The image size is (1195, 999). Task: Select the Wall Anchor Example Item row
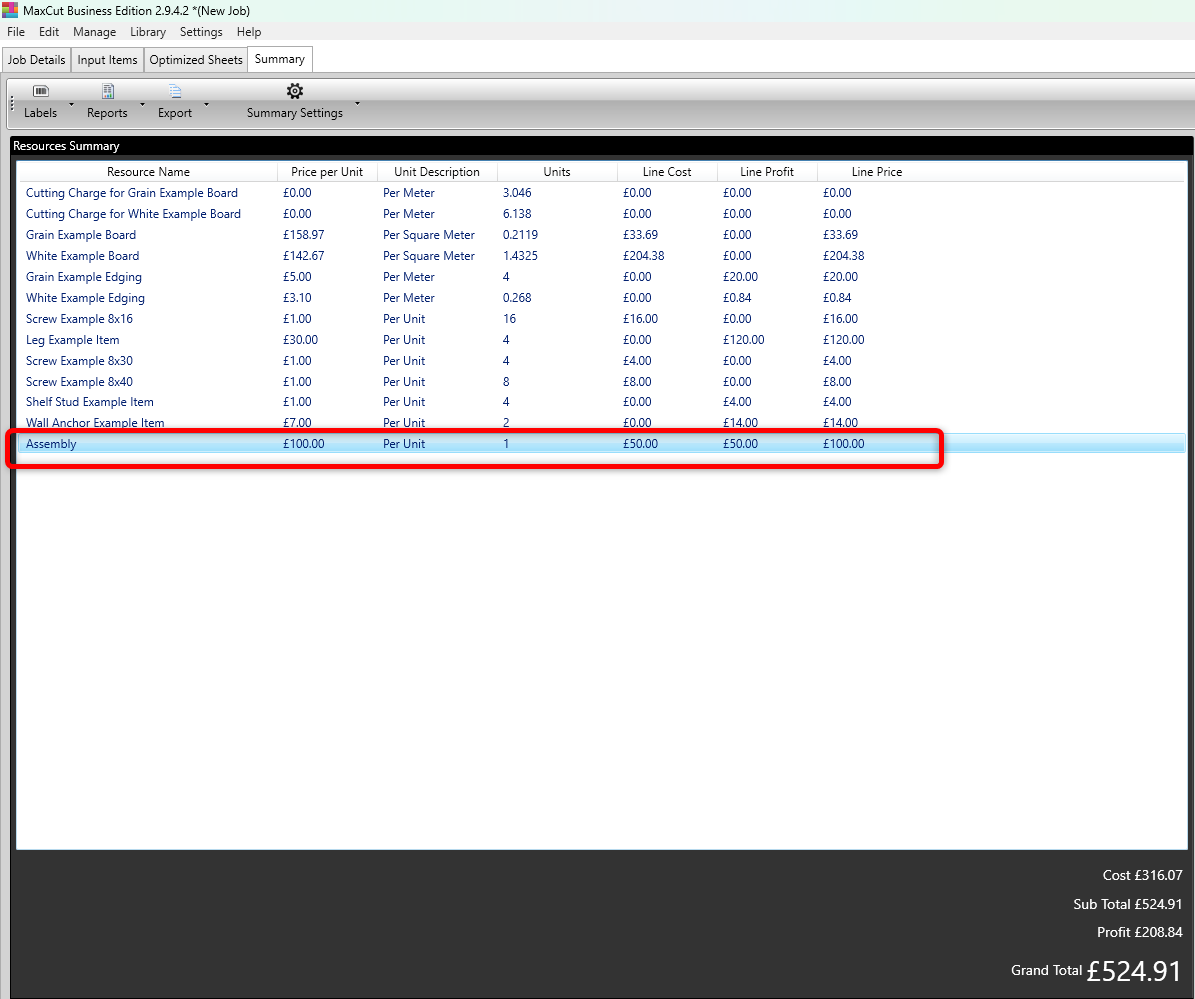click(x=601, y=423)
